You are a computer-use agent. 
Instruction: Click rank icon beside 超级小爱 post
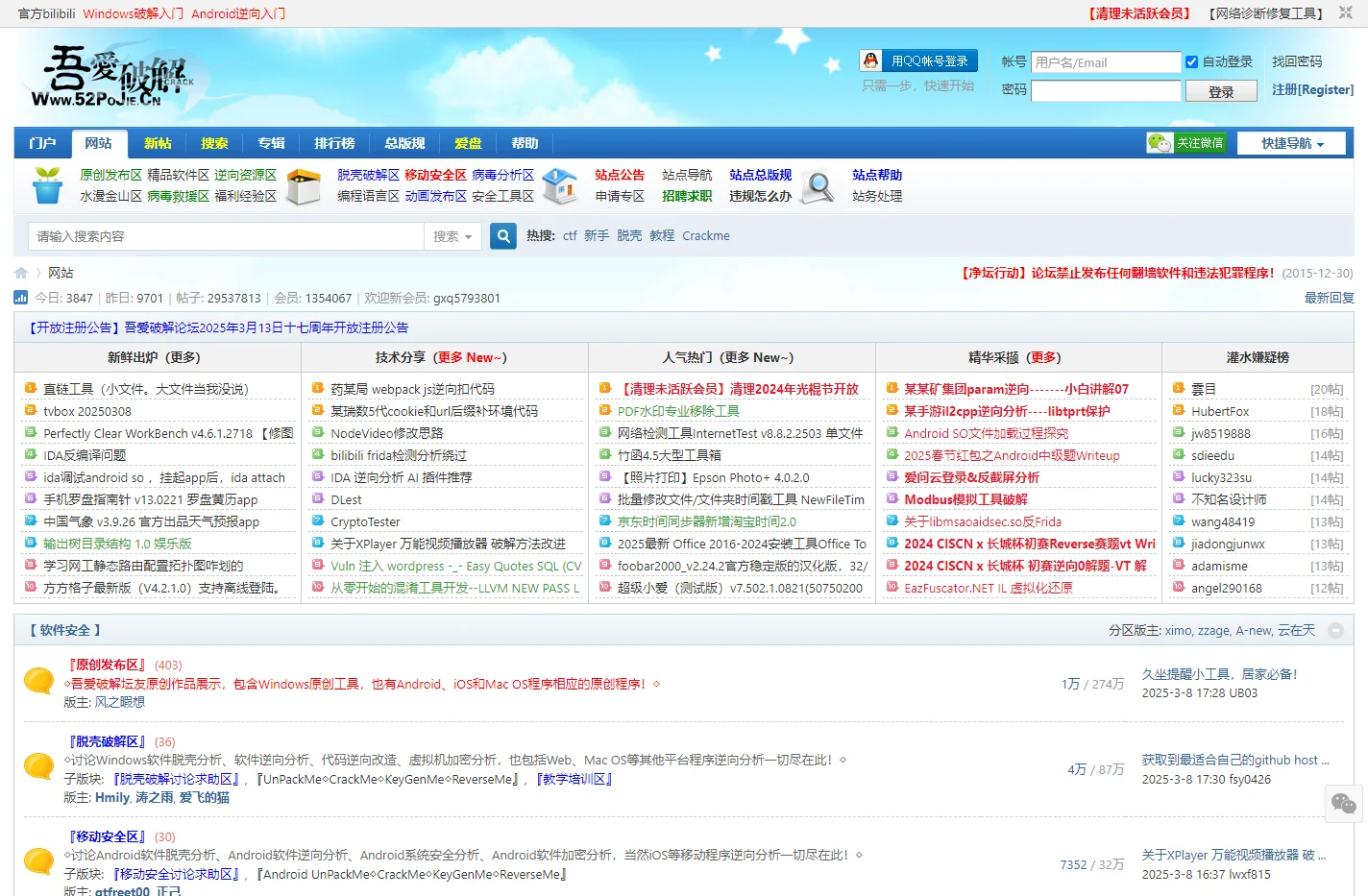pos(605,587)
